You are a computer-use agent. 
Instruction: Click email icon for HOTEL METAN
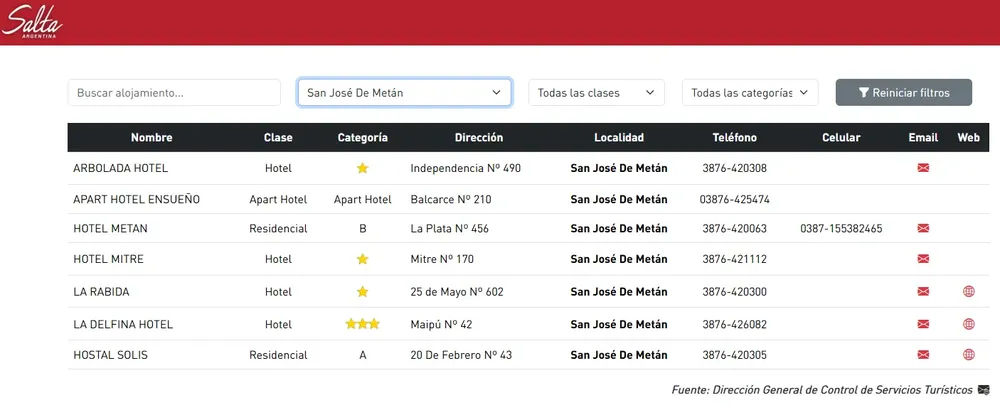point(923,229)
